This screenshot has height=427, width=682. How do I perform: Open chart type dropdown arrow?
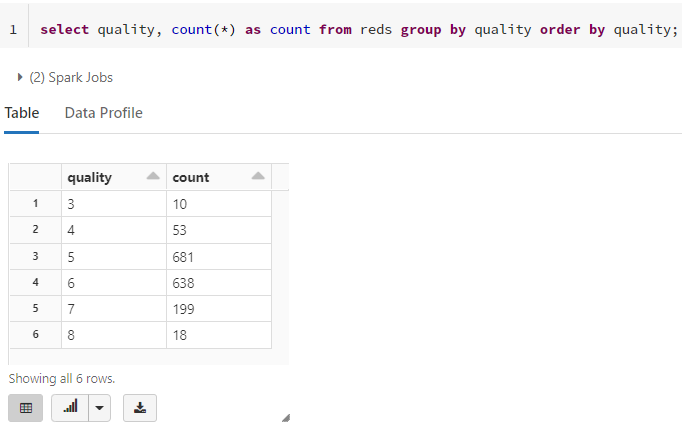point(100,408)
